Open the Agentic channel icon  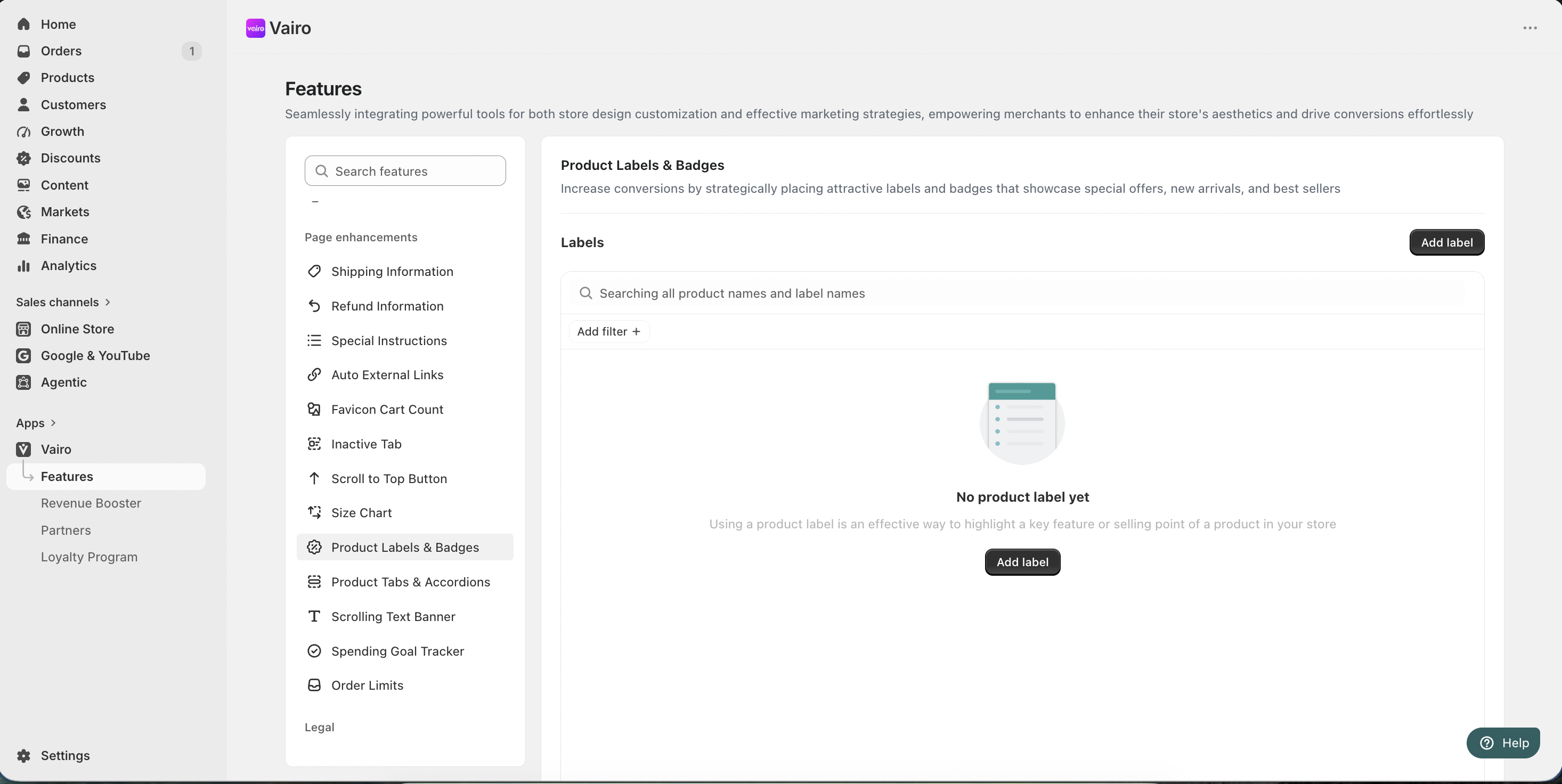tap(23, 382)
